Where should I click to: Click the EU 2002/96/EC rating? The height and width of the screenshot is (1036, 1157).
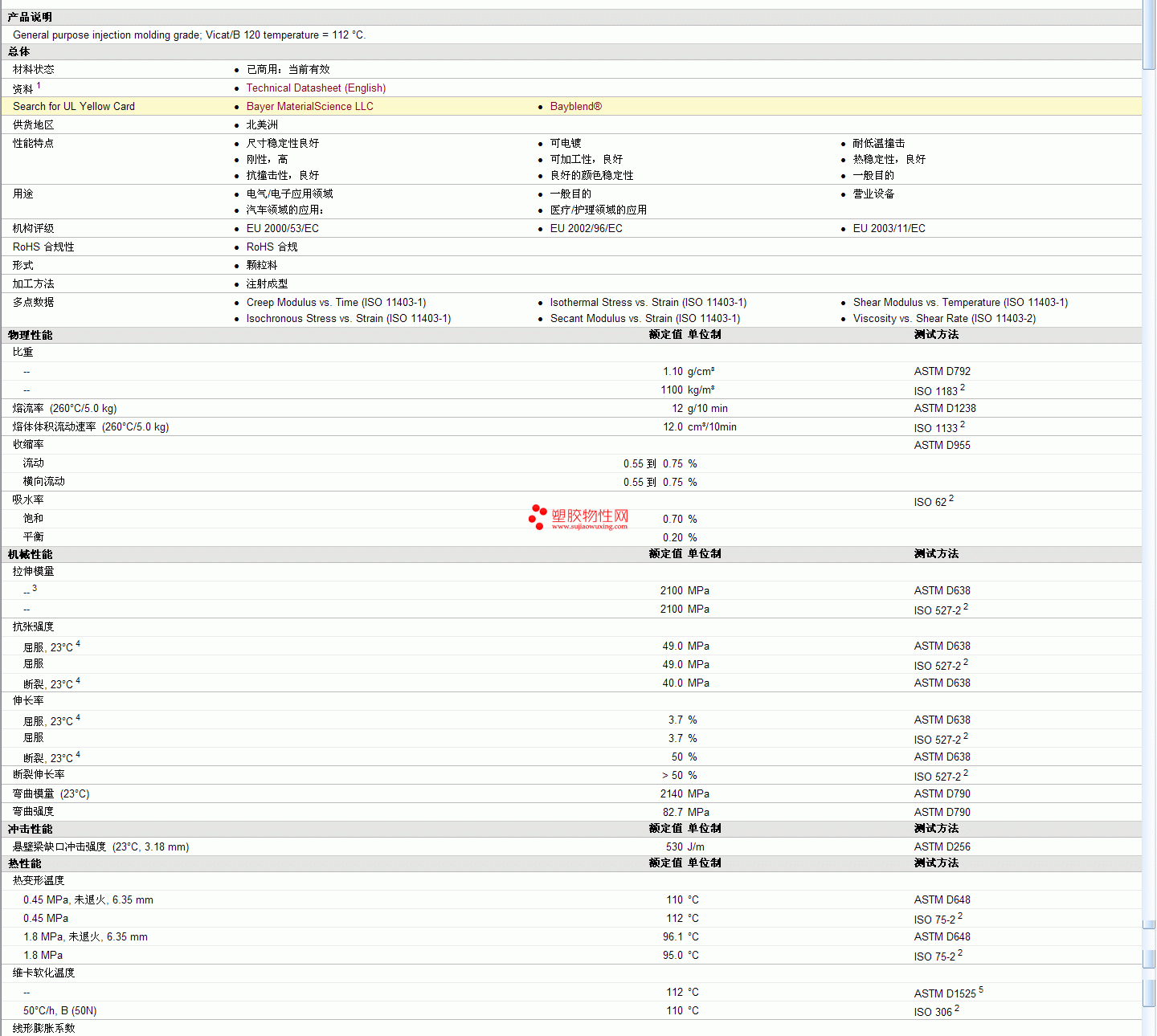click(x=587, y=229)
